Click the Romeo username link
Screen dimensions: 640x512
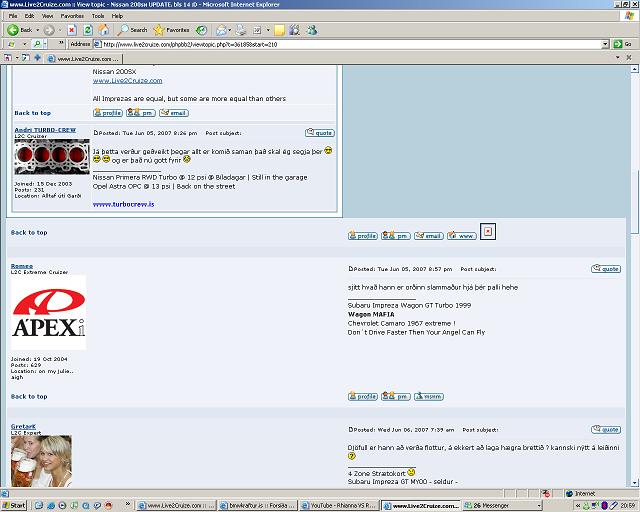tap(21, 266)
